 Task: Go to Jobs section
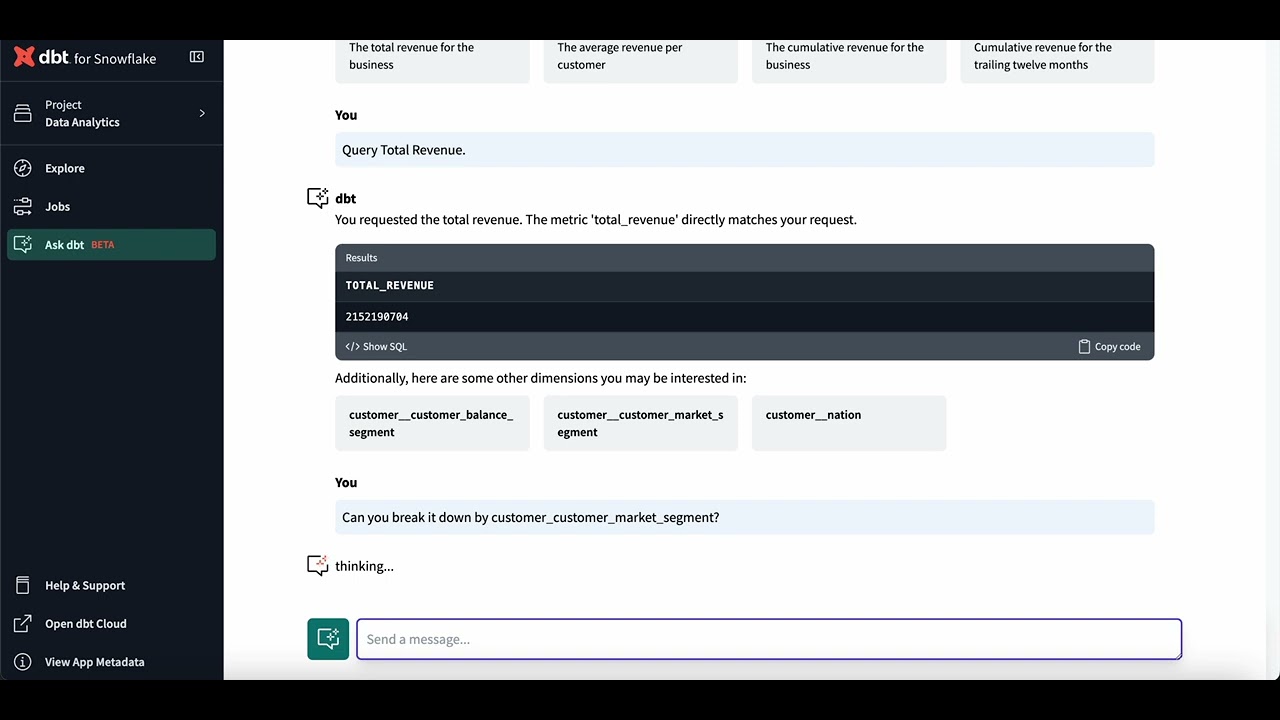[x=111, y=206]
